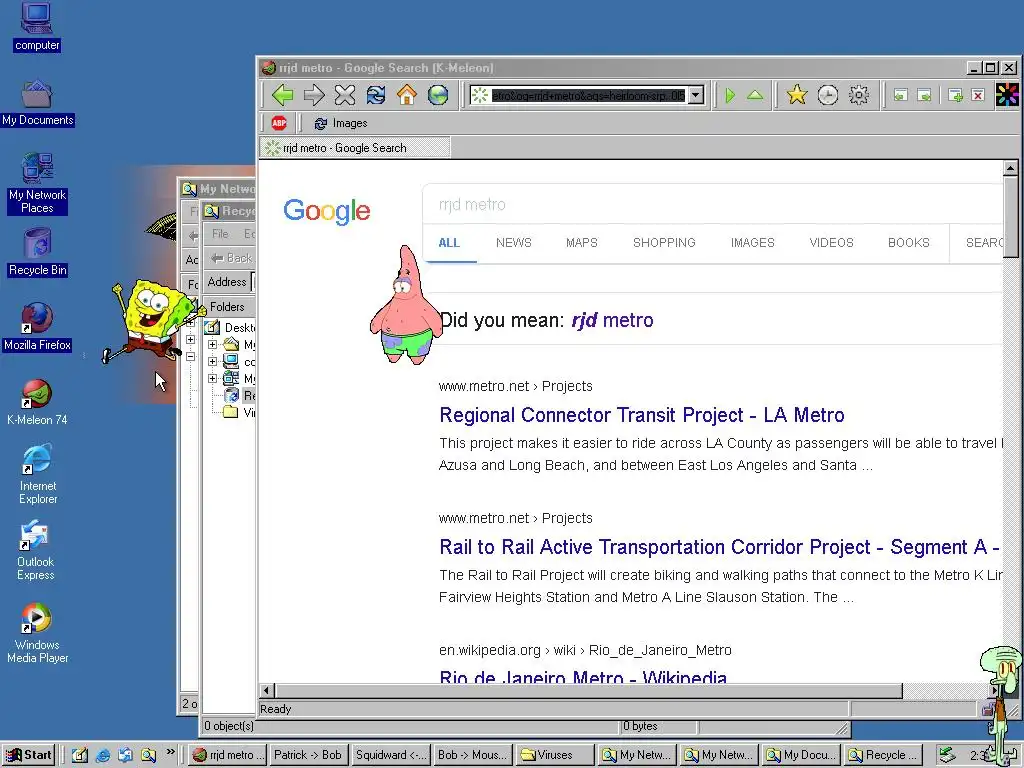Open bookmarks with the yellow star icon
The height and width of the screenshot is (768, 1024).
tap(797, 95)
